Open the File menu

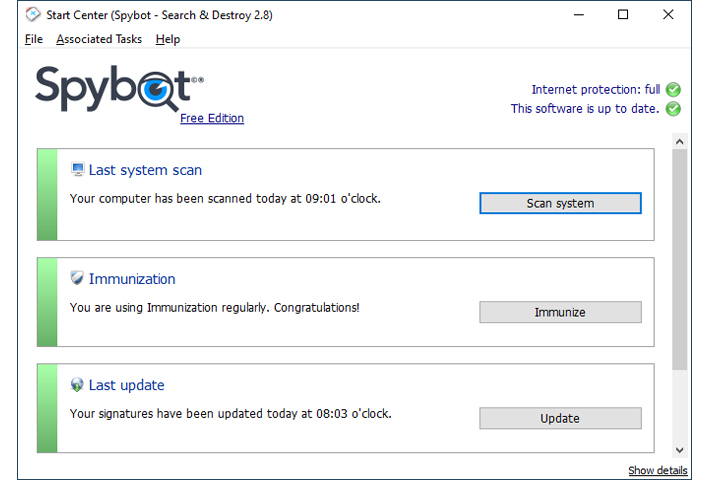34,39
